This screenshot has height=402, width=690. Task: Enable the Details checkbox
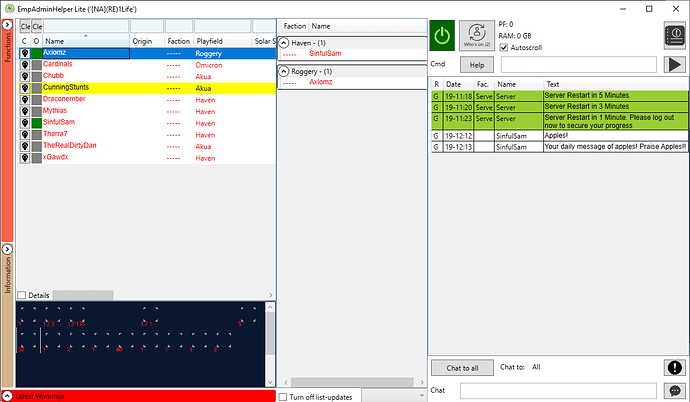click(22, 295)
